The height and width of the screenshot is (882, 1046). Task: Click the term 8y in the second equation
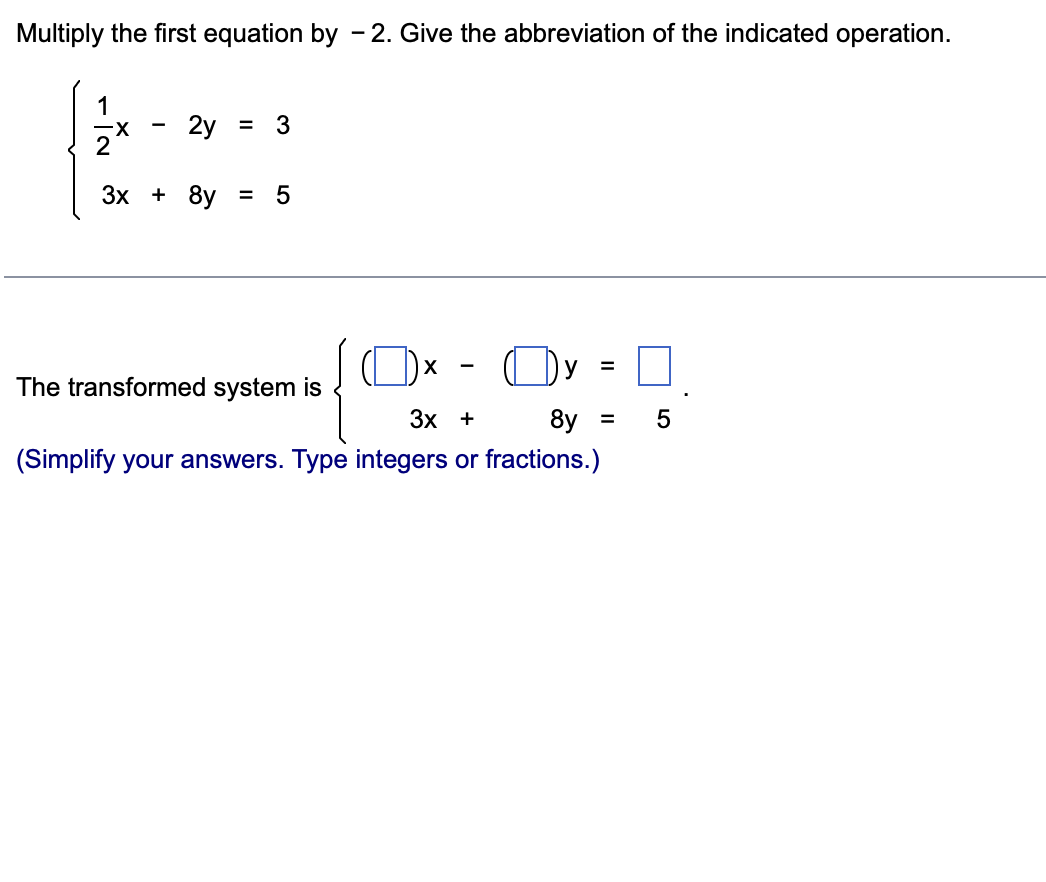tap(203, 196)
